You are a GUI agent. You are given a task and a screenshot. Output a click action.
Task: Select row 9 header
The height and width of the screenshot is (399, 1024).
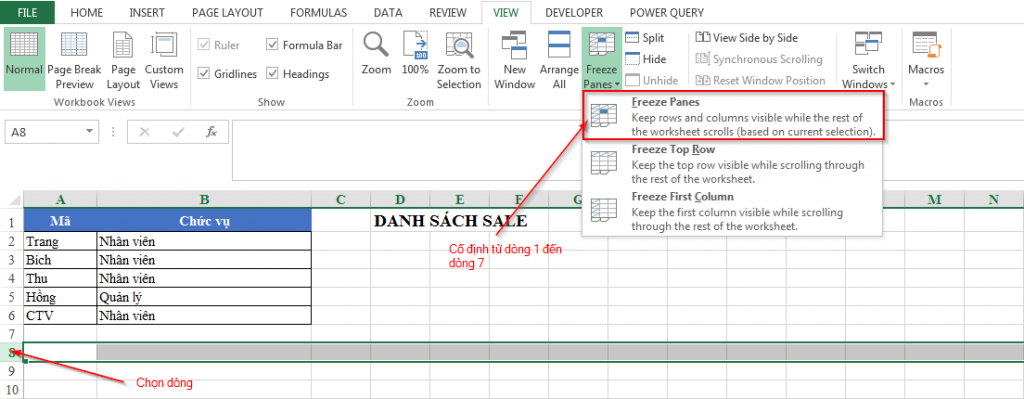point(11,372)
